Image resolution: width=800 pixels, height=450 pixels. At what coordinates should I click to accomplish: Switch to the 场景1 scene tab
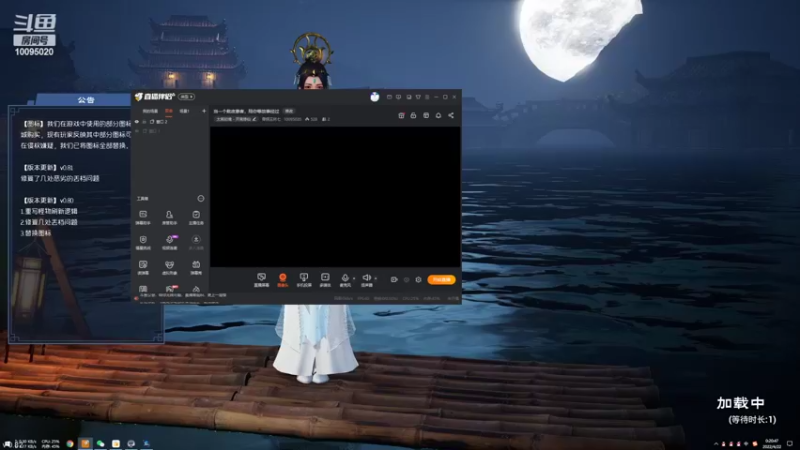pyautogui.click(x=184, y=111)
